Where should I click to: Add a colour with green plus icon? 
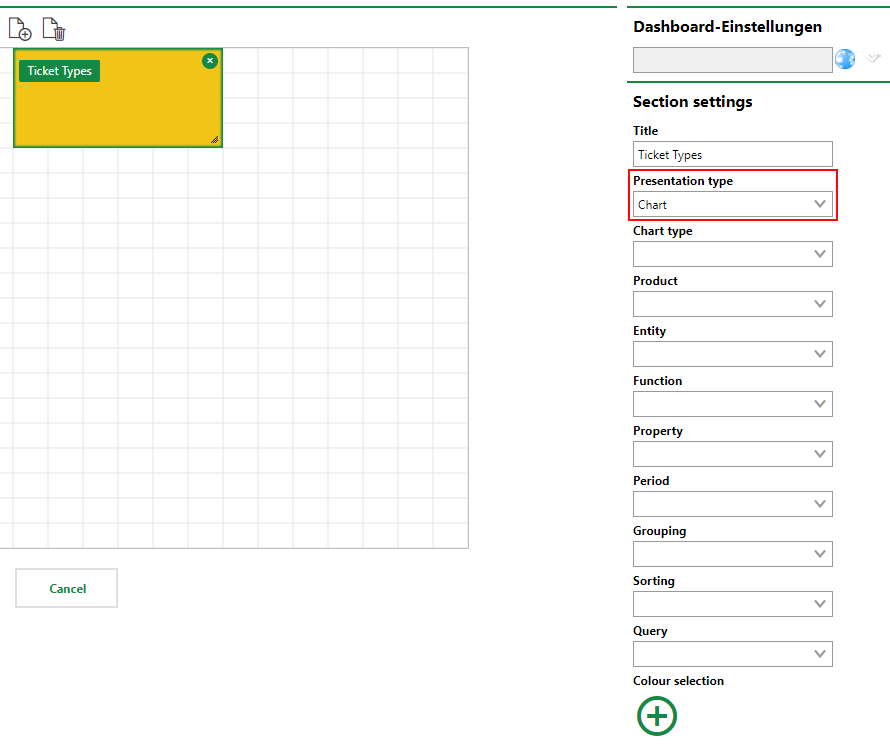coord(656,716)
